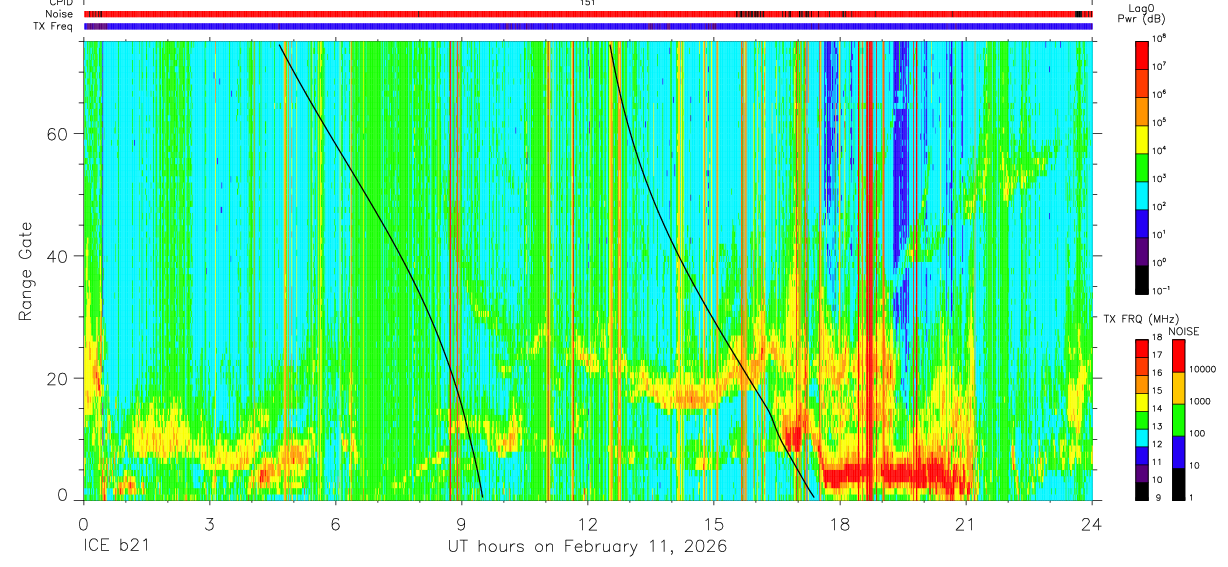The image size is (1228, 567).
Task: Click the 10000 label in NOISE legend
Action: point(1201,369)
